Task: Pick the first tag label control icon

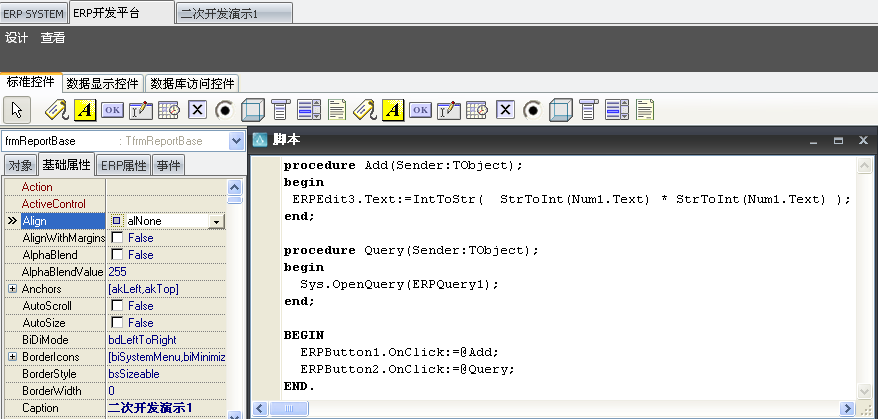Action: pyautogui.click(x=57, y=110)
